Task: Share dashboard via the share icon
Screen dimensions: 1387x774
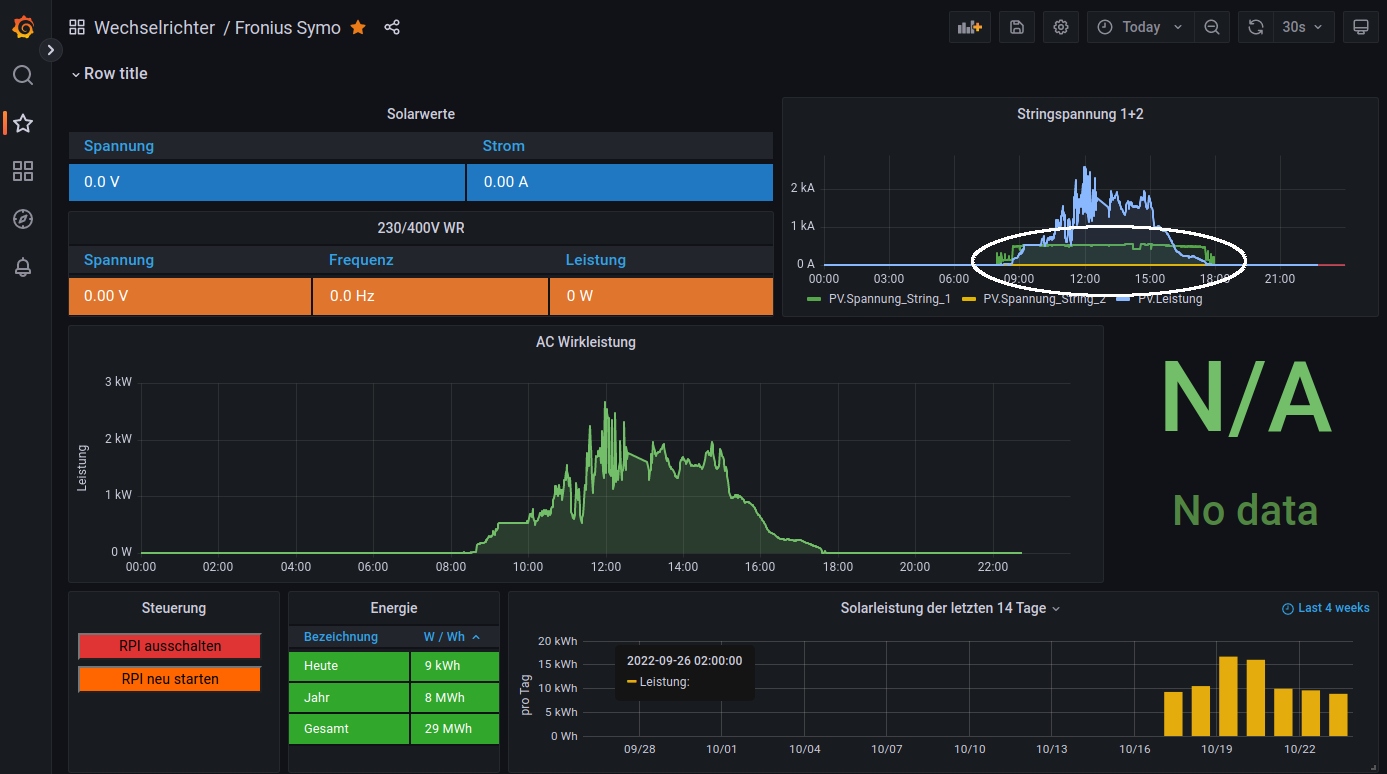Action: click(x=392, y=27)
